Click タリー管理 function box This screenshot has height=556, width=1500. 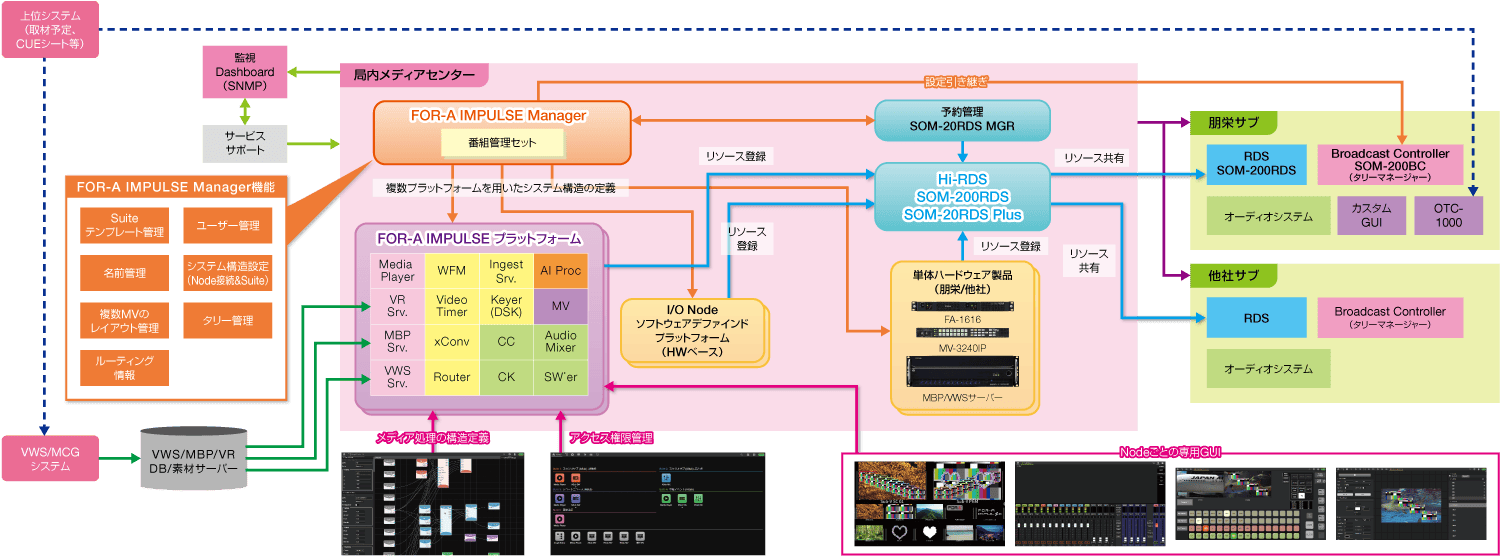click(x=228, y=321)
